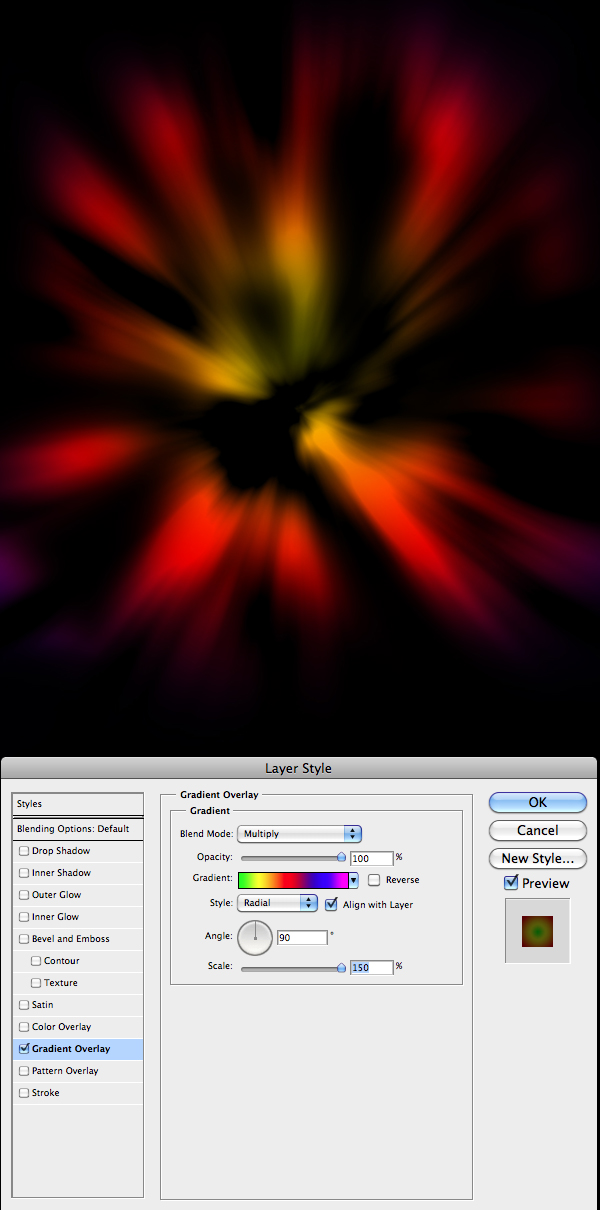Select the Texture style row

pos(77,983)
